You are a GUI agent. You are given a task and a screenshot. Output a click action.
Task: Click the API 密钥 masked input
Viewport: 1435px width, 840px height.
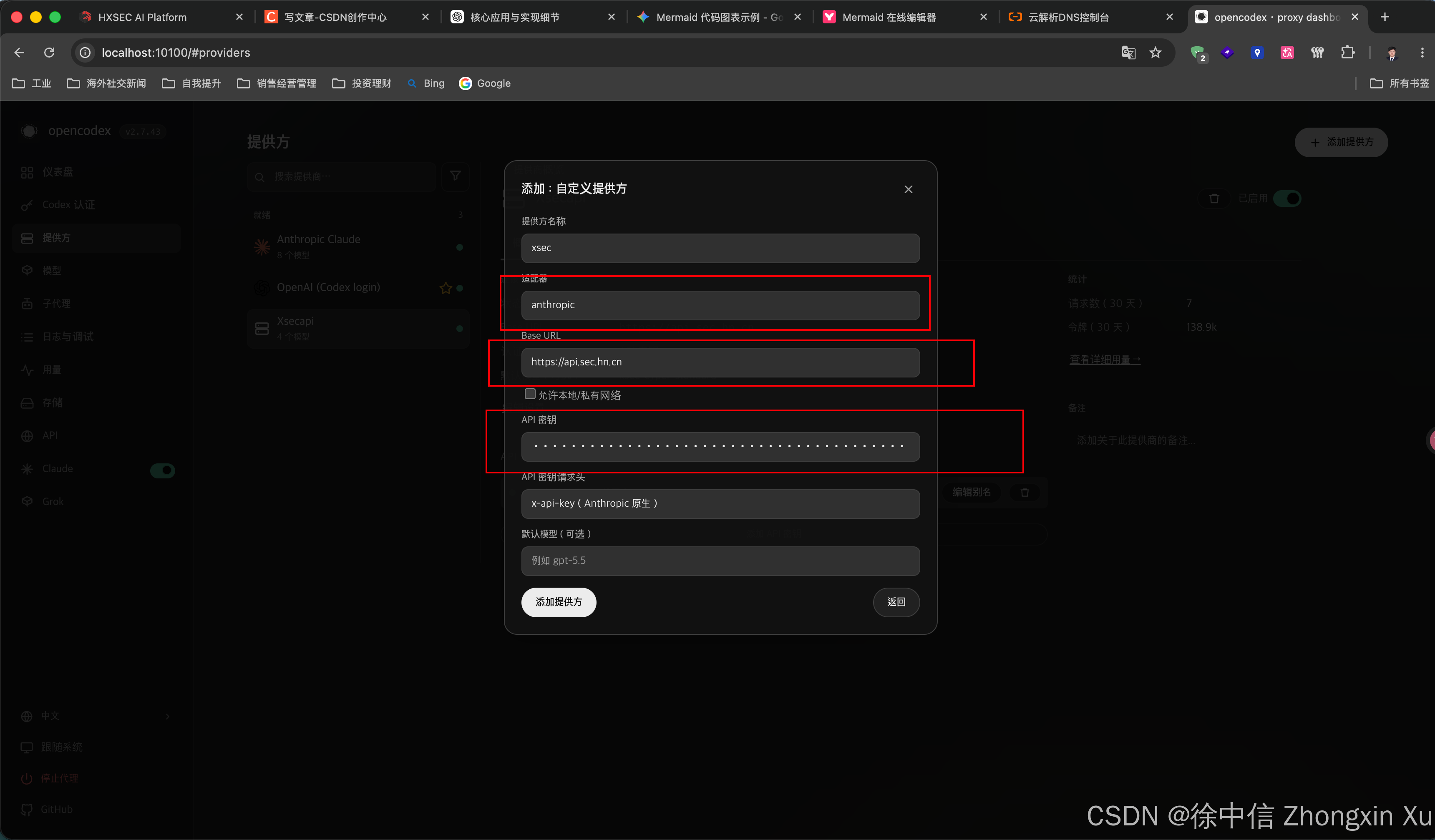click(x=720, y=446)
